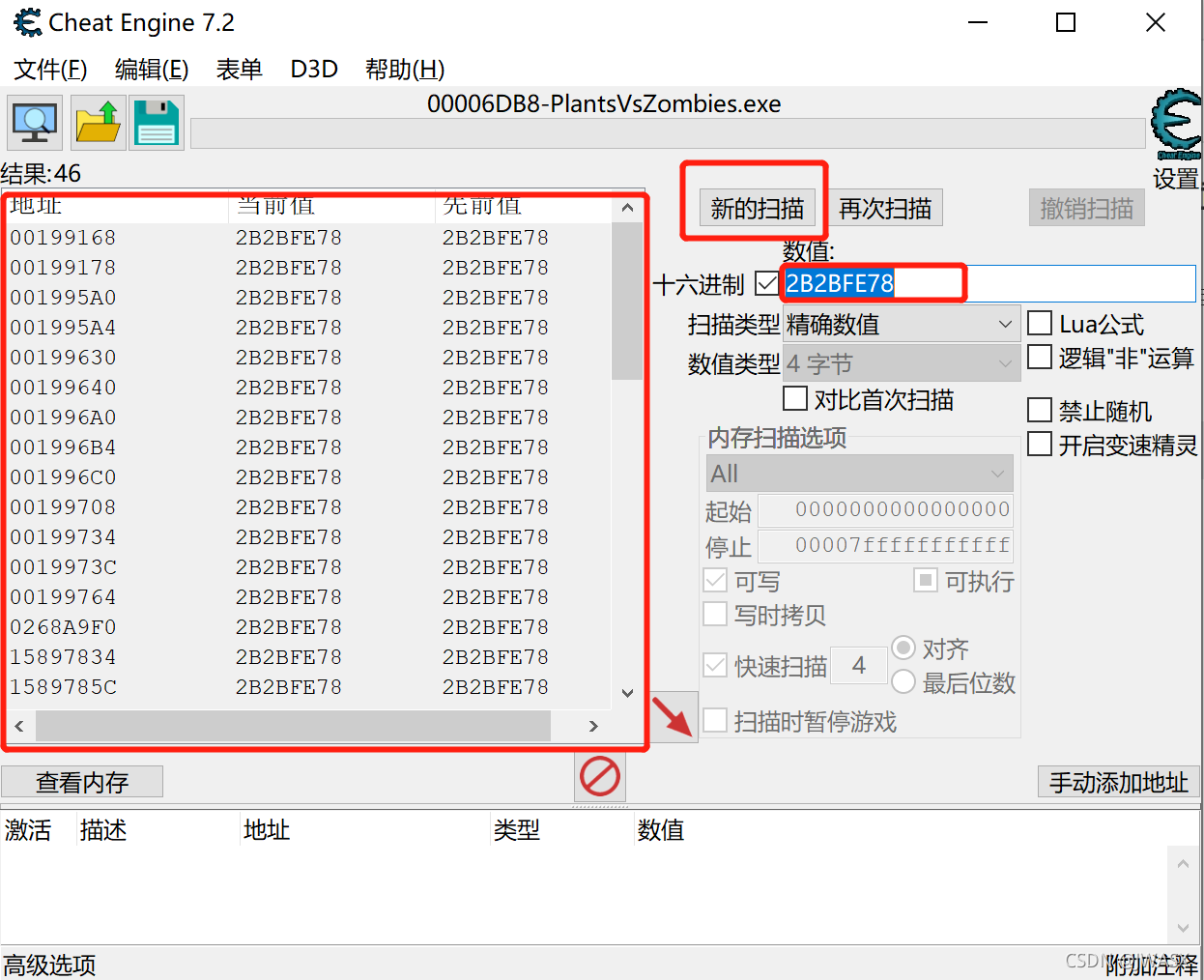Click results list scroll left arrow

point(19,726)
